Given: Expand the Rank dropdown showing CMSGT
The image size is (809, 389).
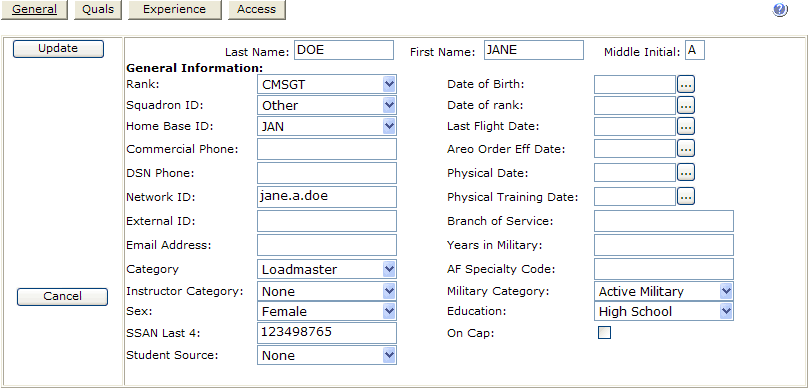Looking at the screenshot, I should pyautogui.click(x=327, y=84).
